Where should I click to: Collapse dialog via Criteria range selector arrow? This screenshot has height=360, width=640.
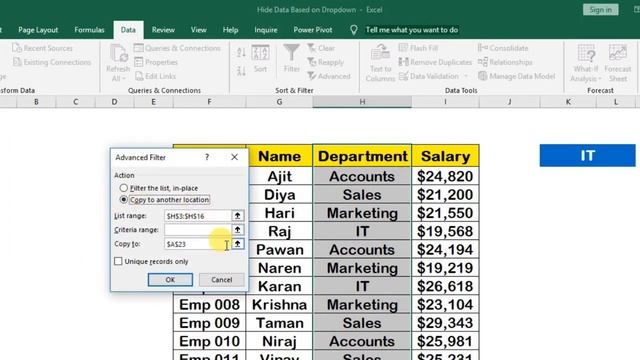pyautogui.click(x=237, y=230)
